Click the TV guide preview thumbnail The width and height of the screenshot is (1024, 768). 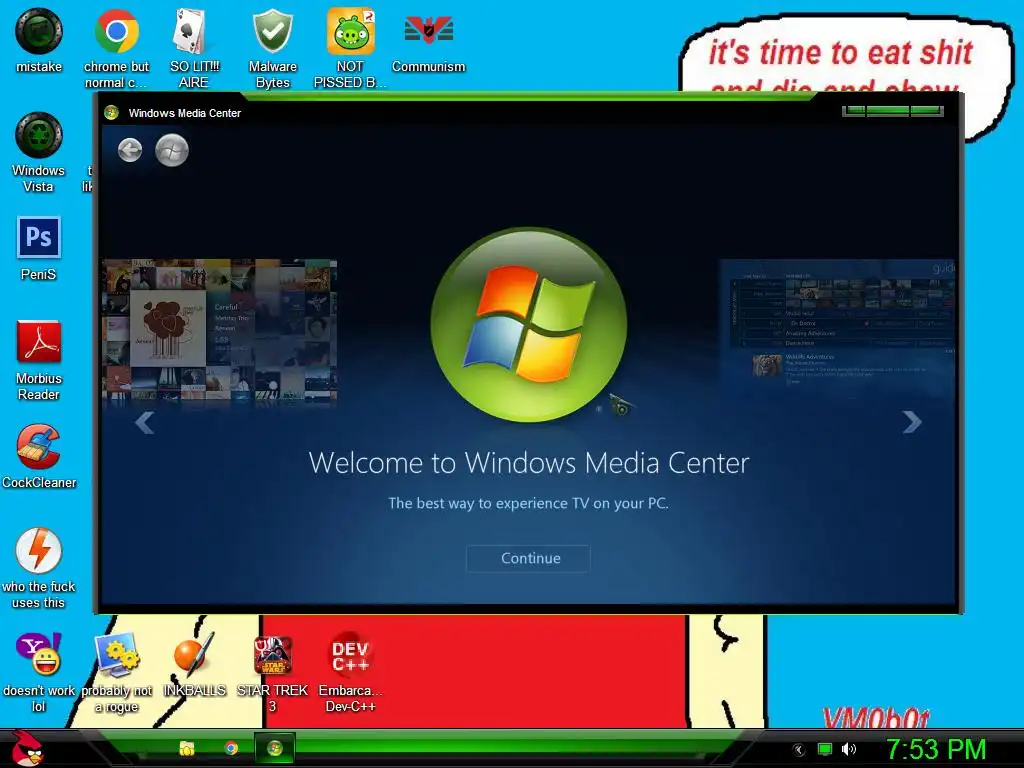pos(837,327)
